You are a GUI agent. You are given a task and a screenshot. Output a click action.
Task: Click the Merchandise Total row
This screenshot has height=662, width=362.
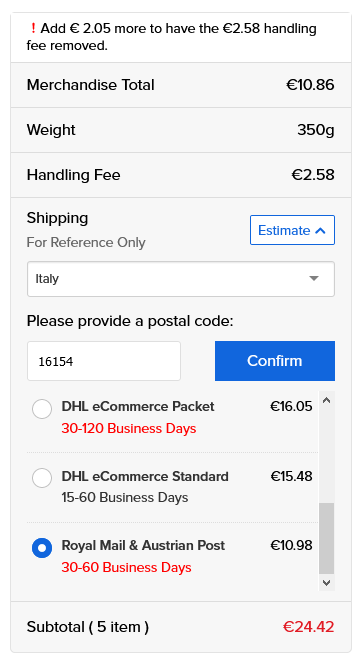(x=181, y=85)
